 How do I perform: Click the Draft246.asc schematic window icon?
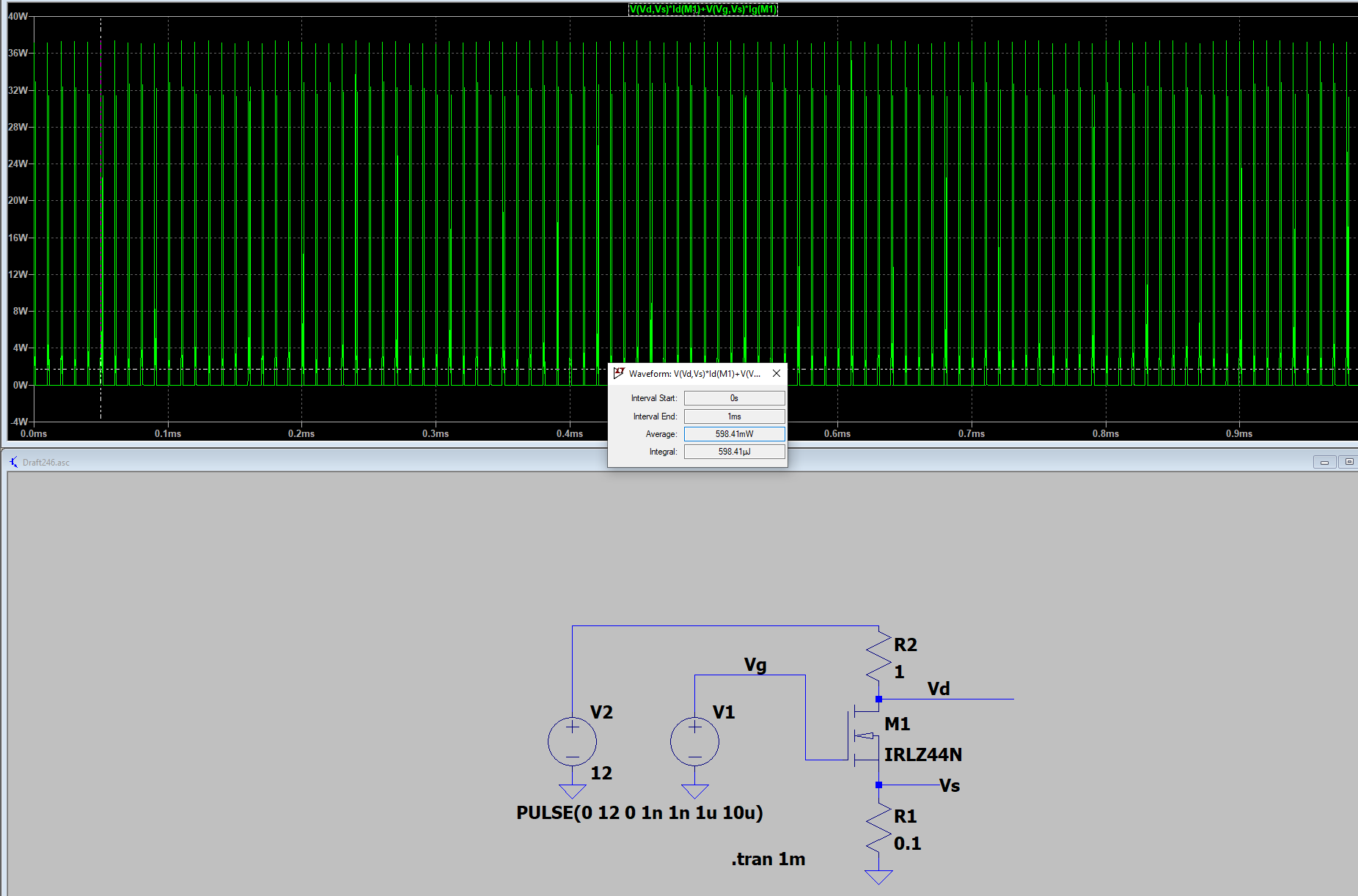[13, 462]
